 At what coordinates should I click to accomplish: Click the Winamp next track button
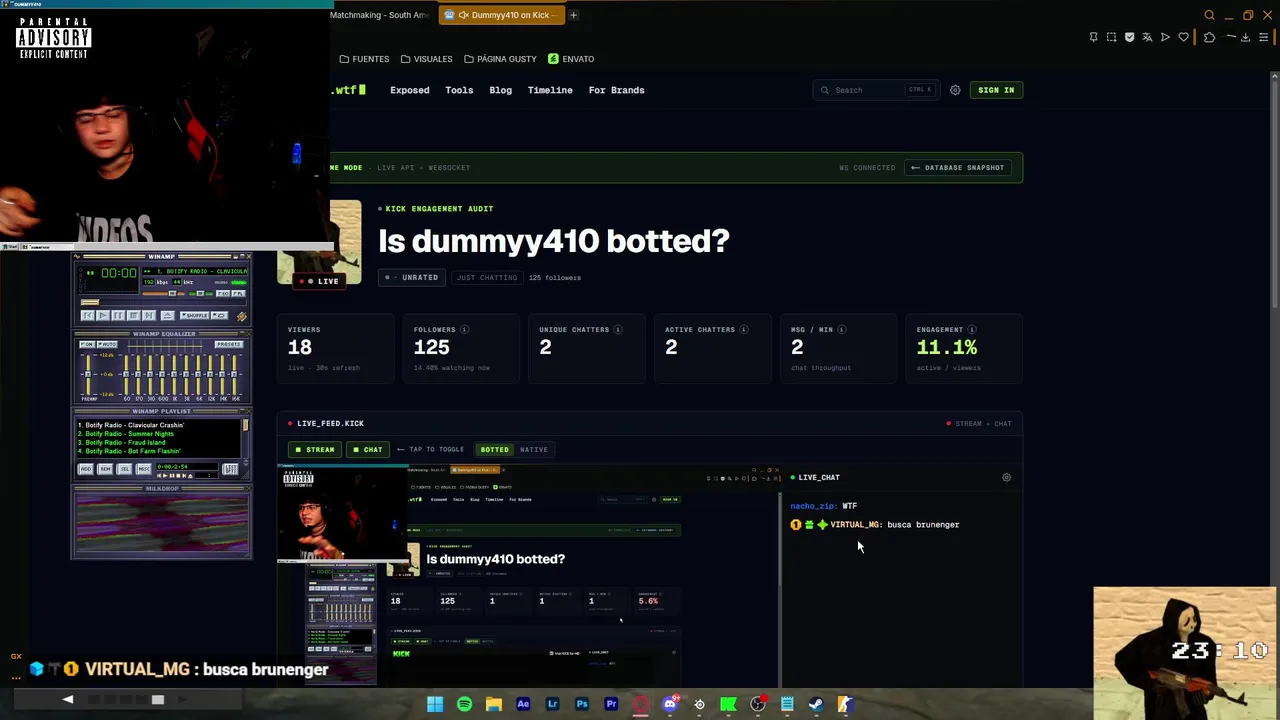pyautogui.click(x=149, y=315)
